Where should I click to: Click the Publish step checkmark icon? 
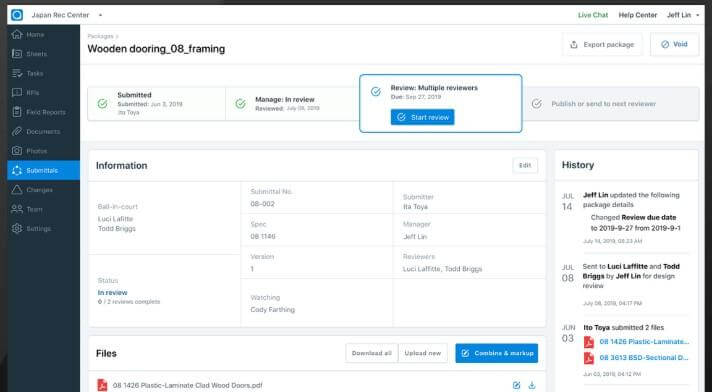[537, 104]
